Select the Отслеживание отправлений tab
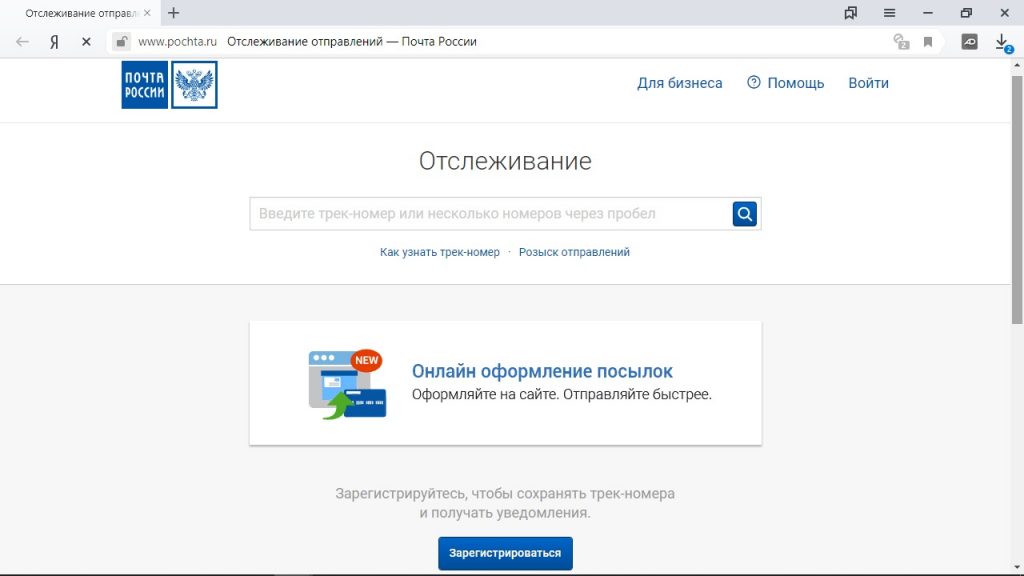The height and width of the screenshot is (576, 1024). point(75,13)
